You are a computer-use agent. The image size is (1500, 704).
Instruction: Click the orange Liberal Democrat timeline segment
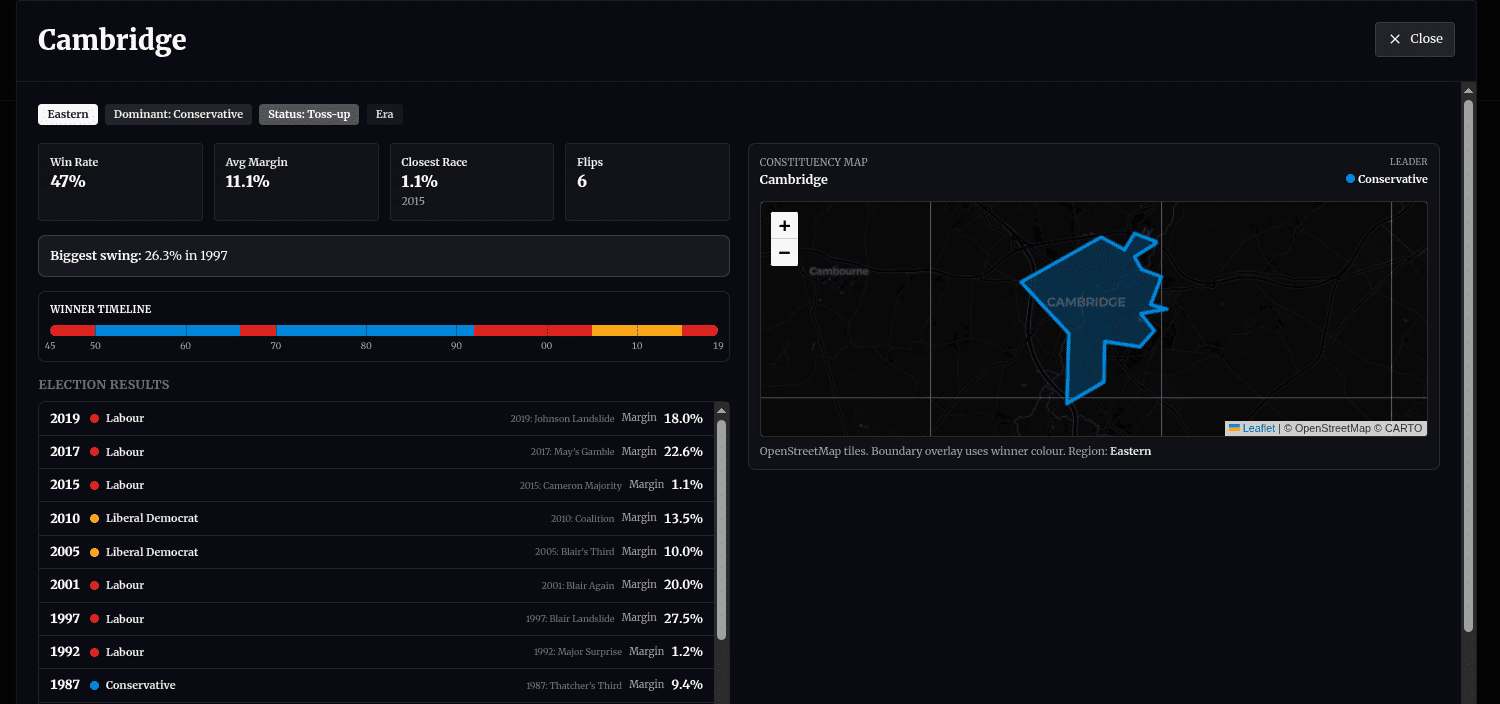[636, 330]
